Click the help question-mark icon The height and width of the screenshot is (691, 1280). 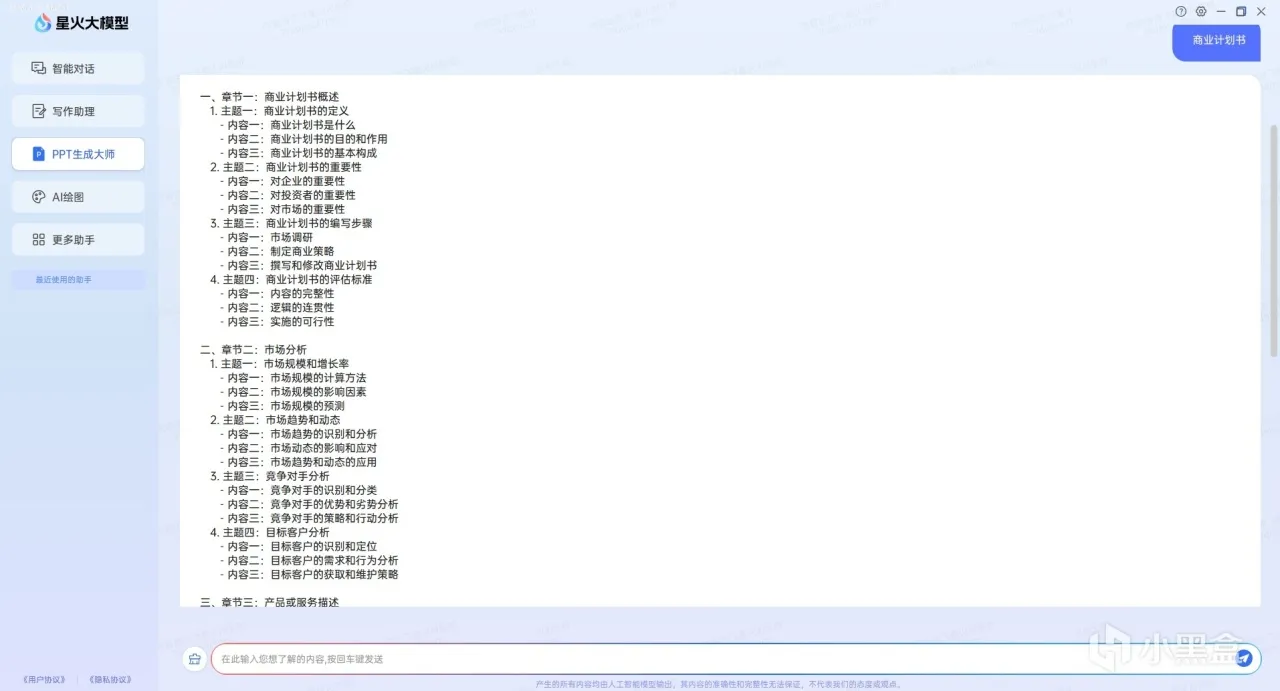[x=1181, y=11]
